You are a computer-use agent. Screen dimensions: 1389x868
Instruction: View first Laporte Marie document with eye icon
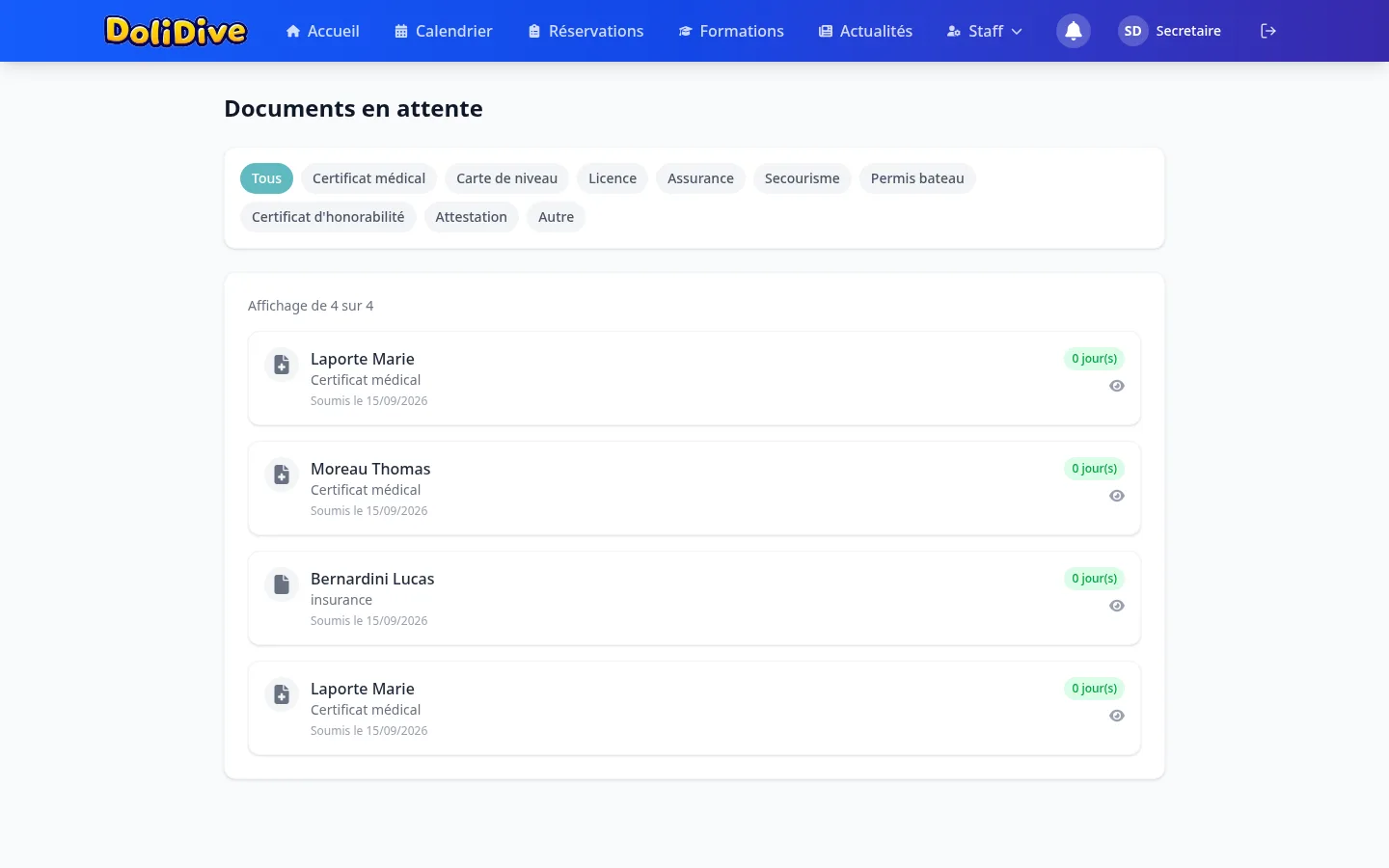tap(1117, 386)
